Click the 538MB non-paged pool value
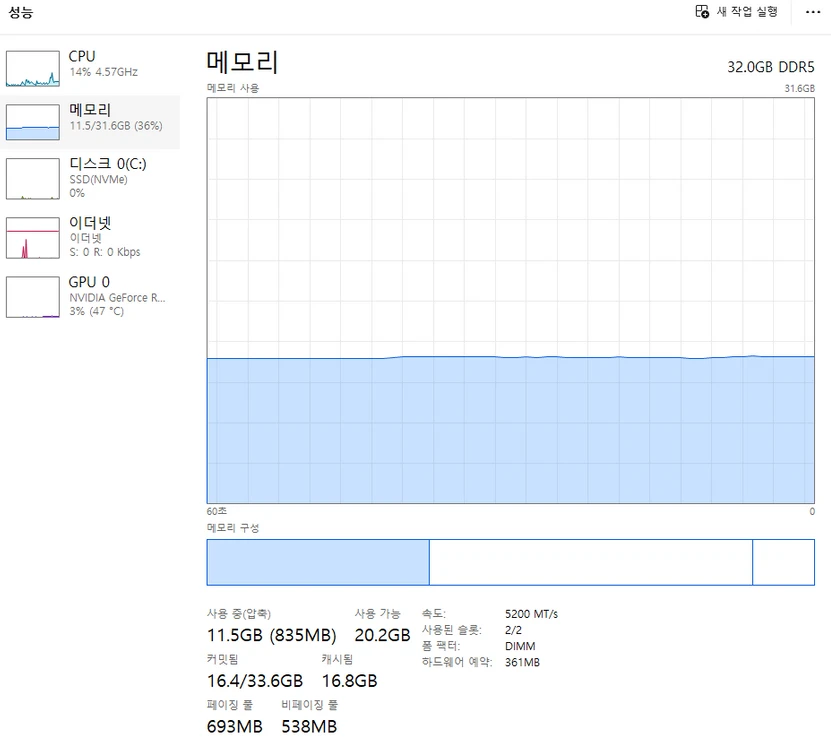 click(x=309, y=726)
